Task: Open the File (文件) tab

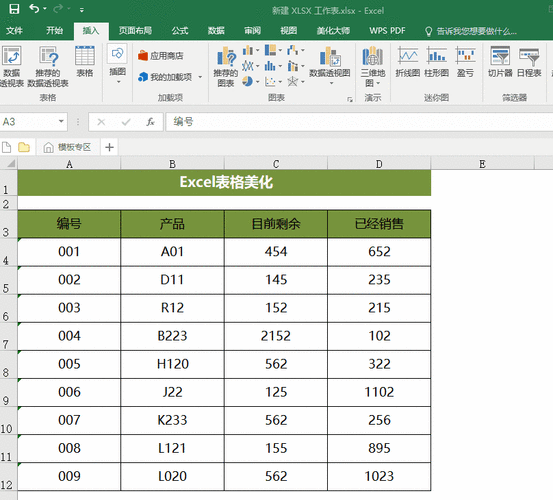Action: tap(14, 31)
